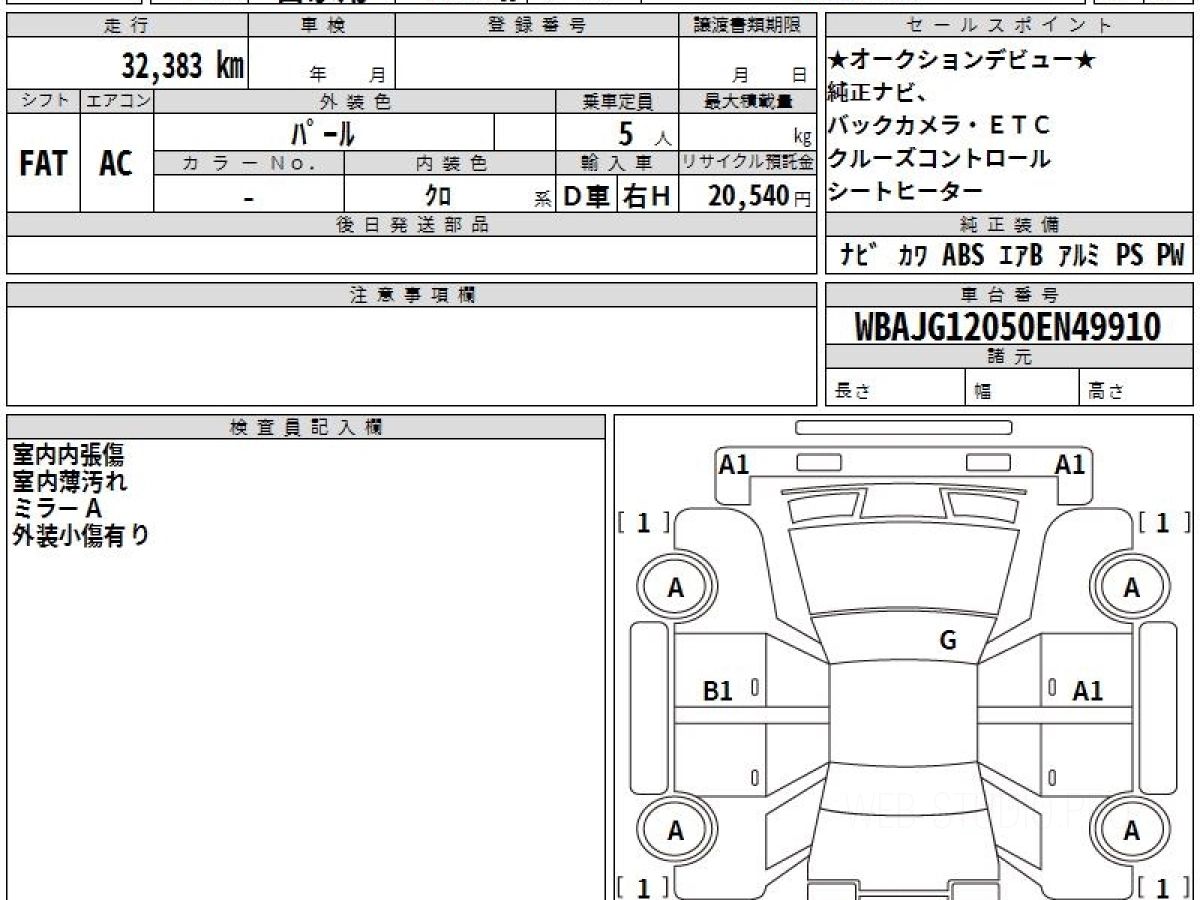Click the recycle deposit 20,540円
Image resolution: width=1200 pixels, height=900 pixels.
tap(760, 196)
